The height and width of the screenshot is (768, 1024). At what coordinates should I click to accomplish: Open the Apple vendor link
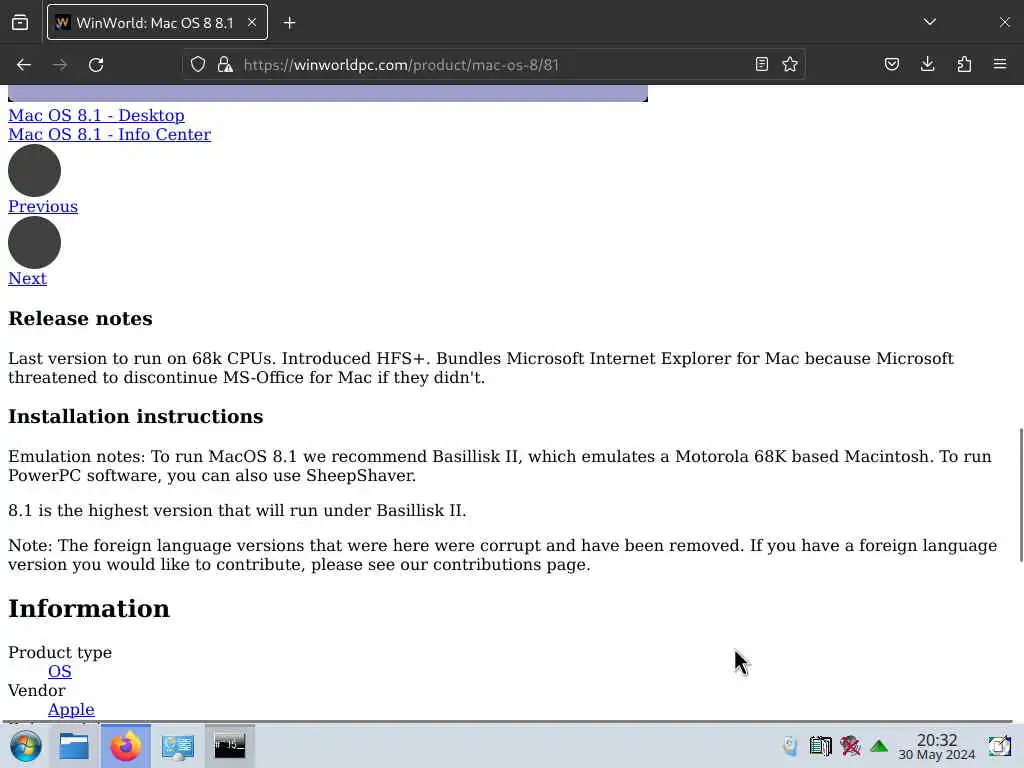pos(71,709)
